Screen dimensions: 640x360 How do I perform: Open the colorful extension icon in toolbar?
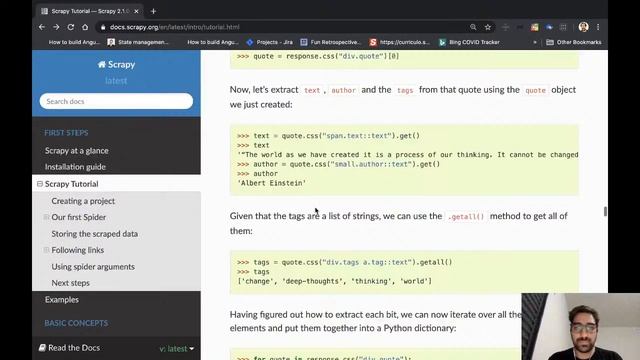click(534, 27)
